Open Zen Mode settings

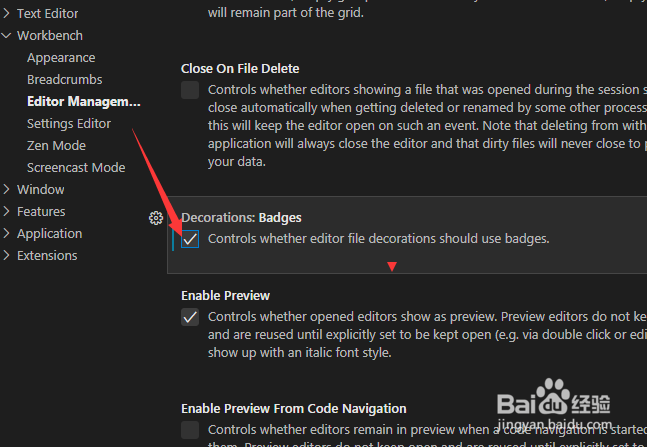pyautogui.click(x=57, y=146)
